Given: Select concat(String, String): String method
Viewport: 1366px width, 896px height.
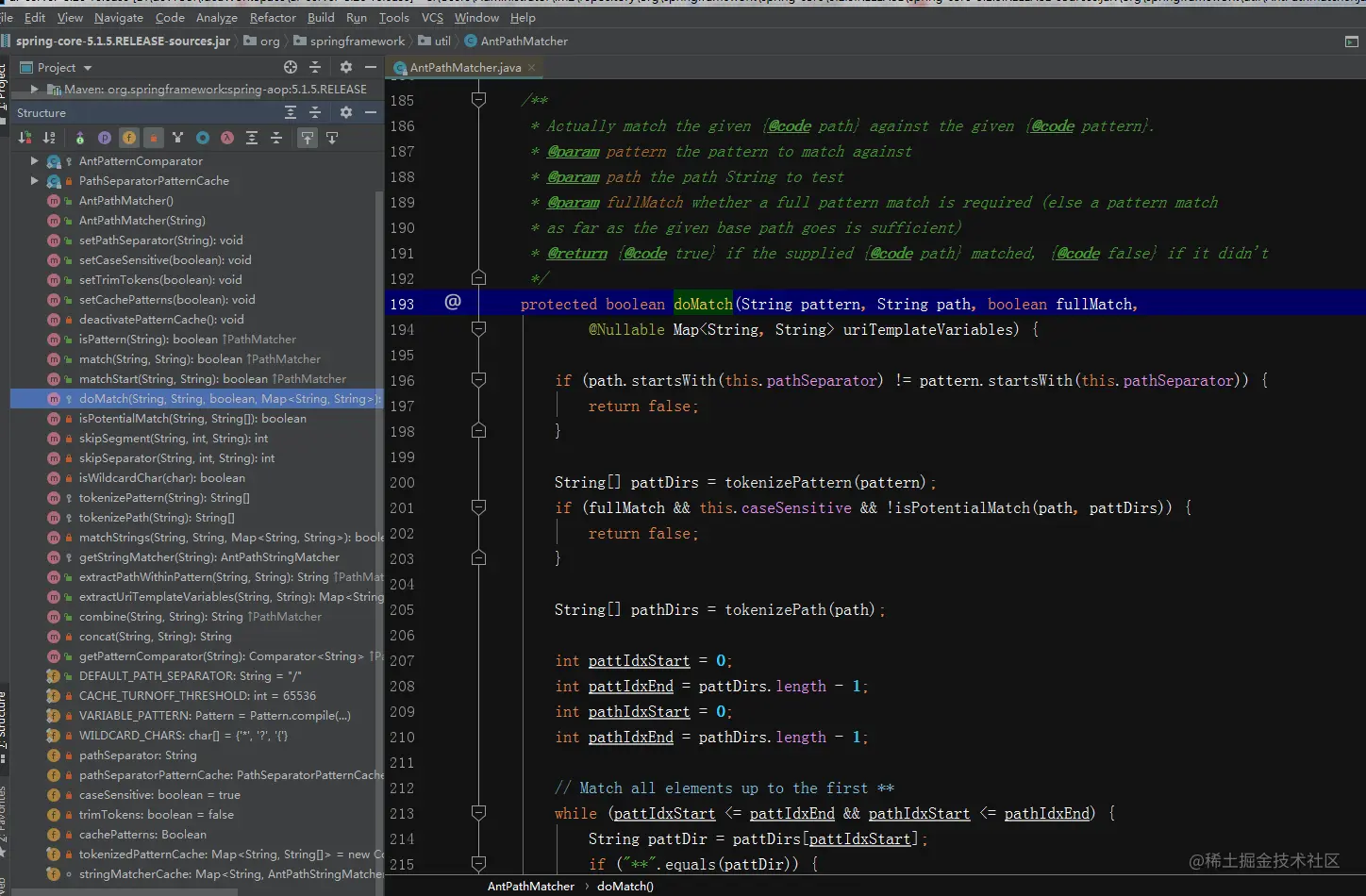Looking at the screenshot, I should click(x=155, y=637).
